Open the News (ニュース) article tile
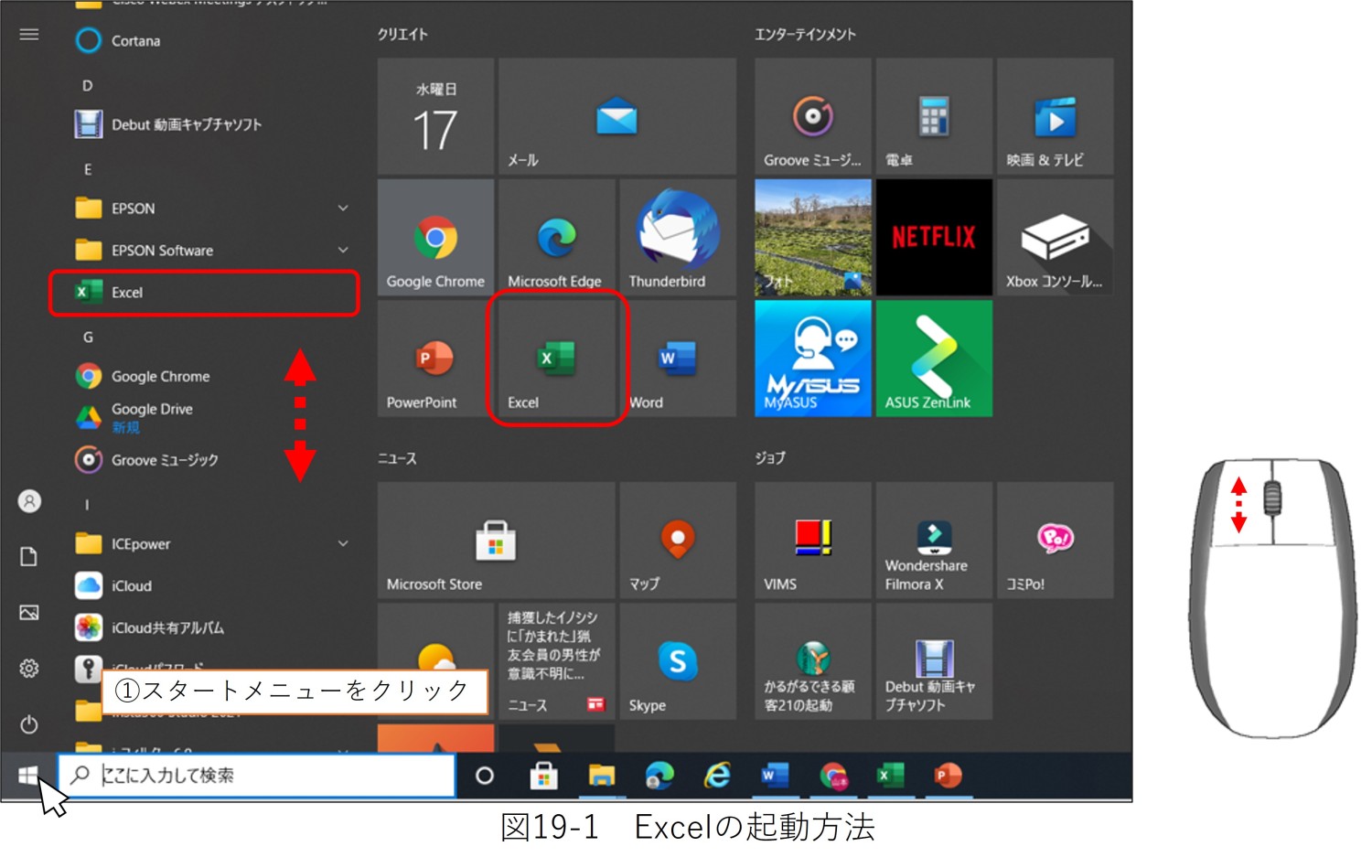Viewport: 1372px width, 868px height. pos(556,661)
